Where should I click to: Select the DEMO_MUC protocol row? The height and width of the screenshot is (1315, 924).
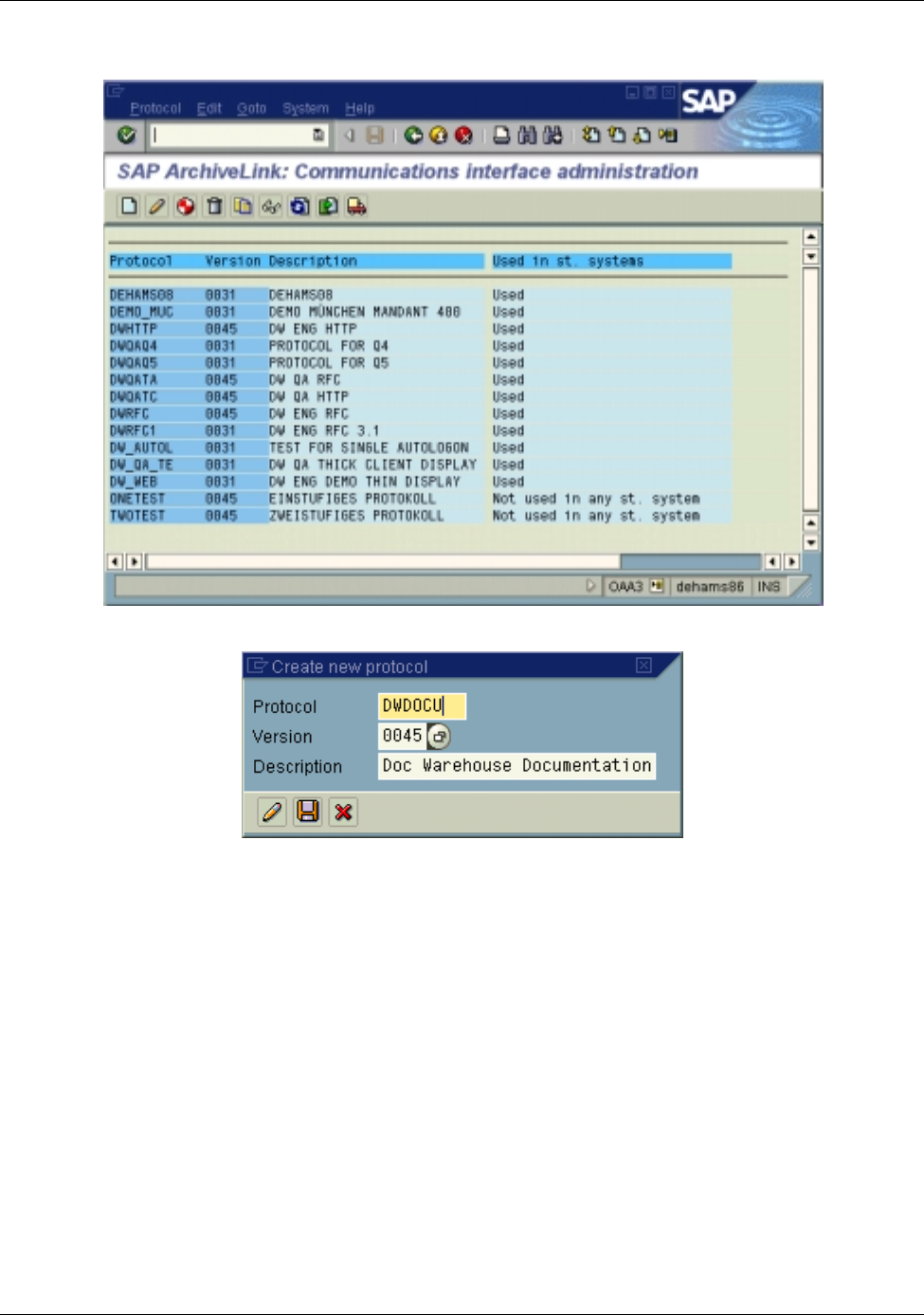coord(420,312)
